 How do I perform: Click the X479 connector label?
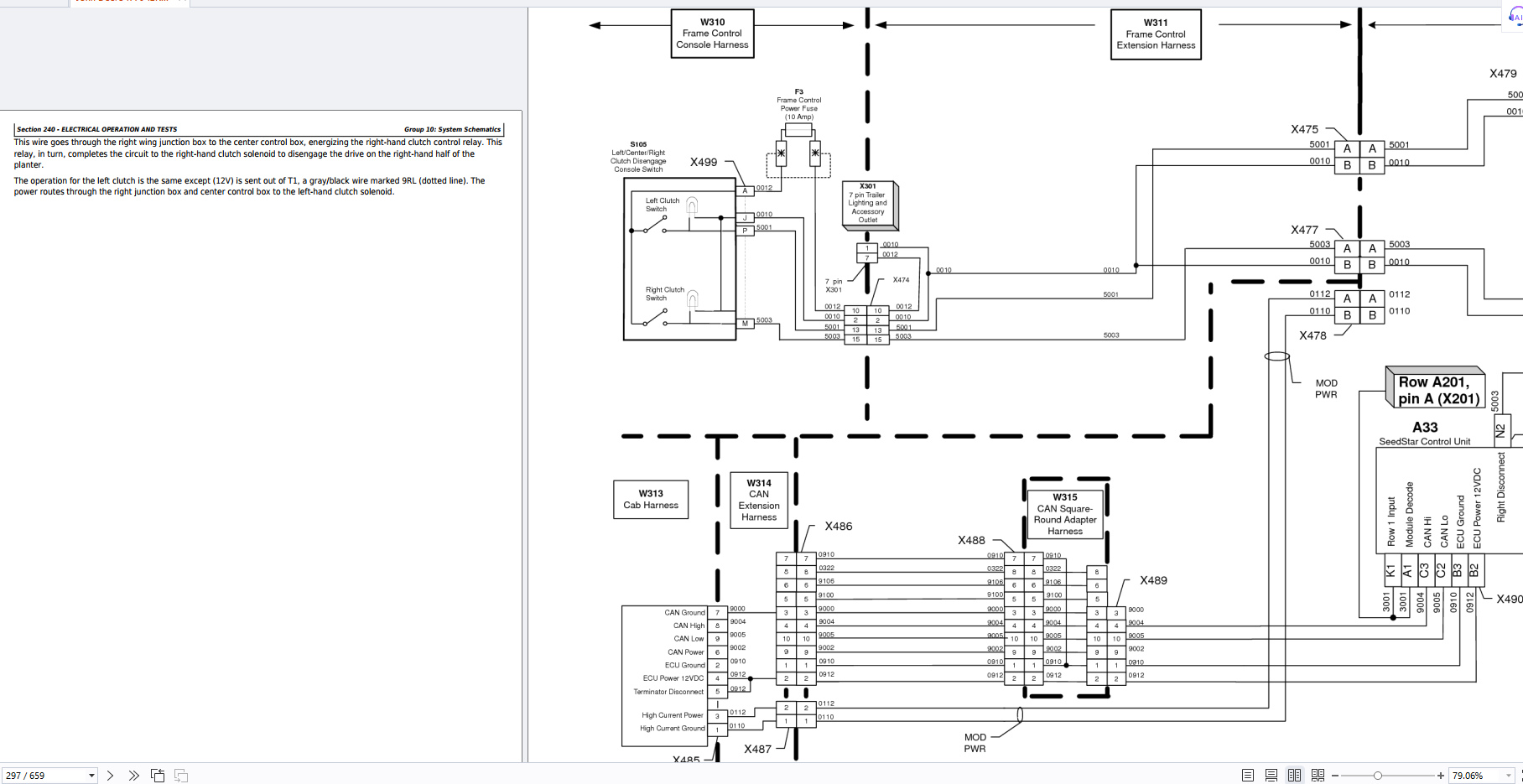[1503, 74]
